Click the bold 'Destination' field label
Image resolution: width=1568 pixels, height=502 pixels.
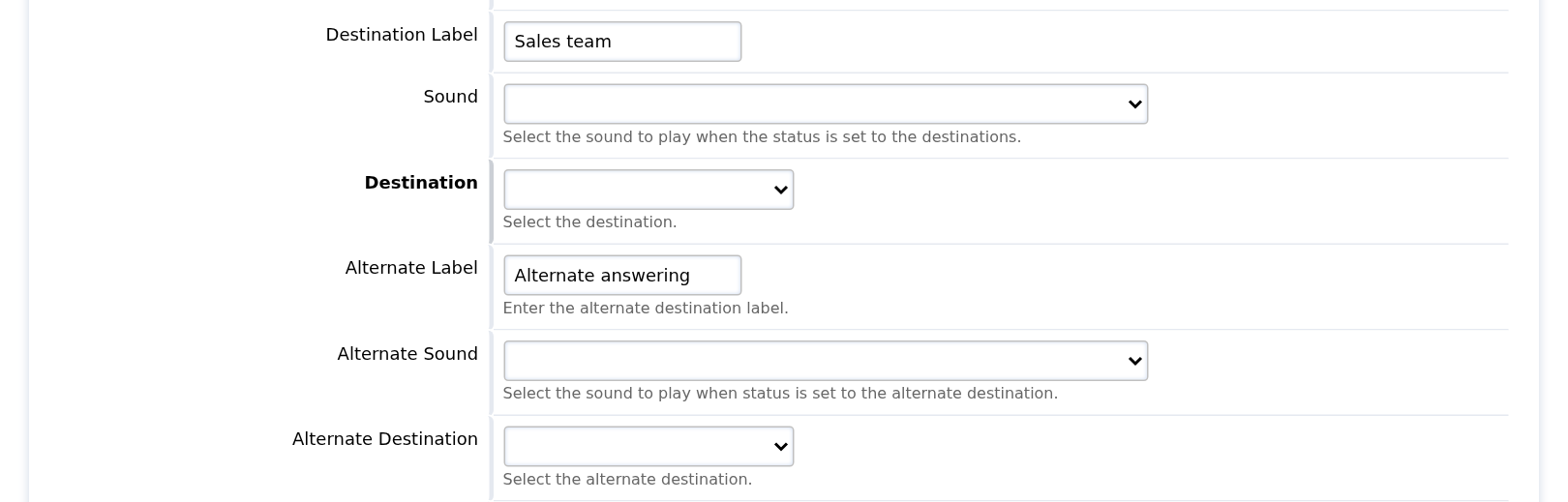[x=421, y=183]
